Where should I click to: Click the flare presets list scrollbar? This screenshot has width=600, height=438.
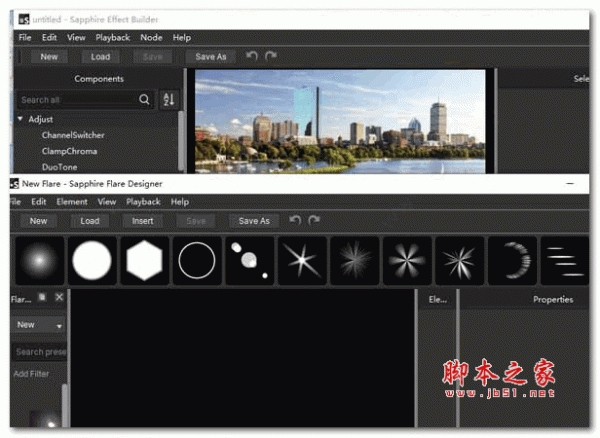tap(64, 405)
